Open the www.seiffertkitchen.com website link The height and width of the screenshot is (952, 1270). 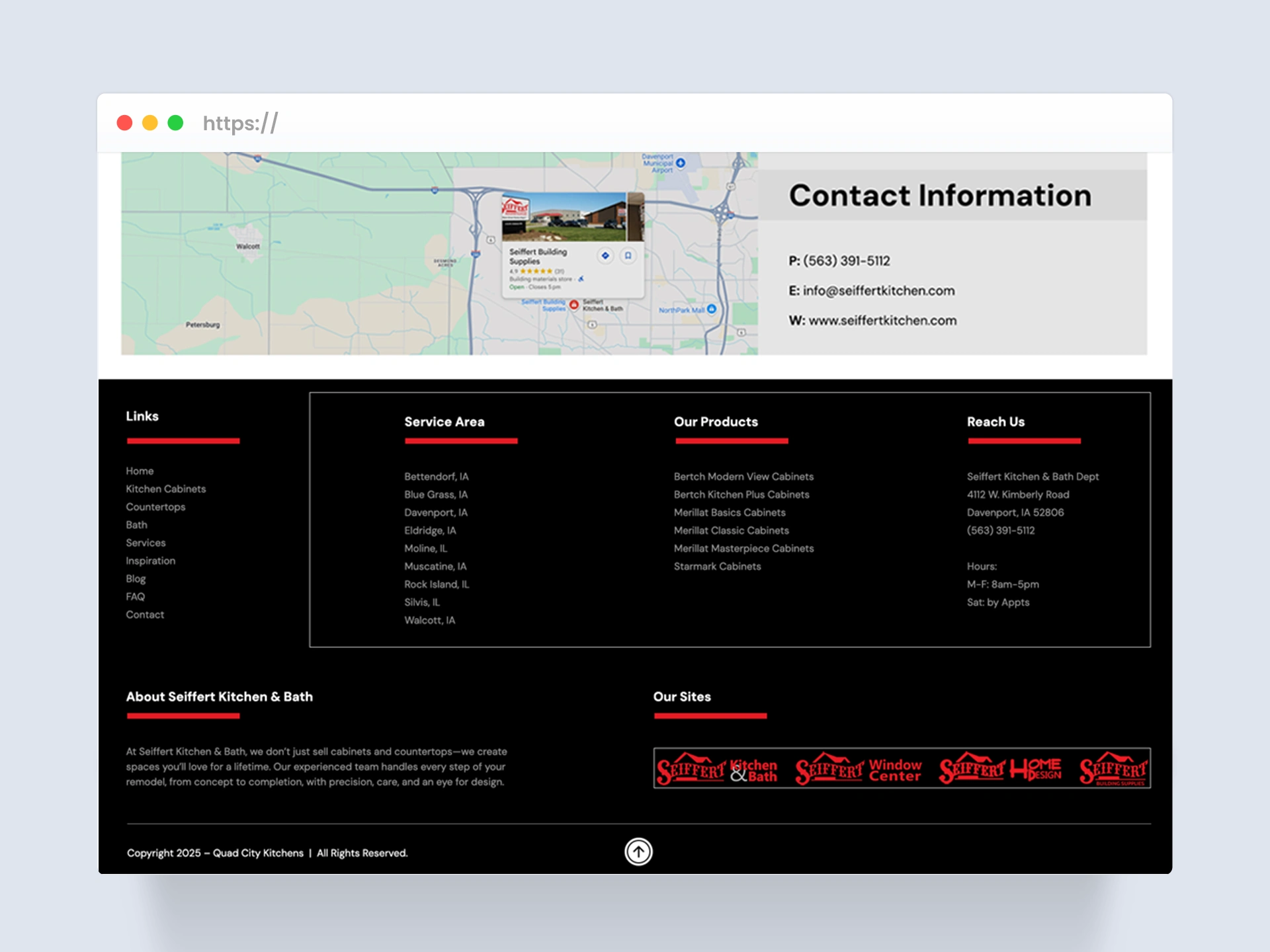click(x=882, y=321)
